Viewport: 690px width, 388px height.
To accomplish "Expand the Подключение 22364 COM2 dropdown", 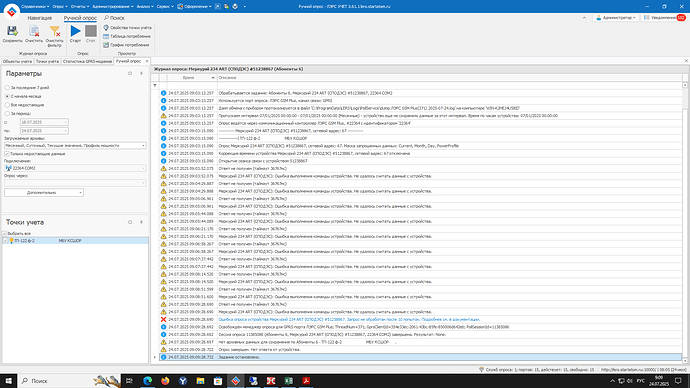I will click(143, 168).
